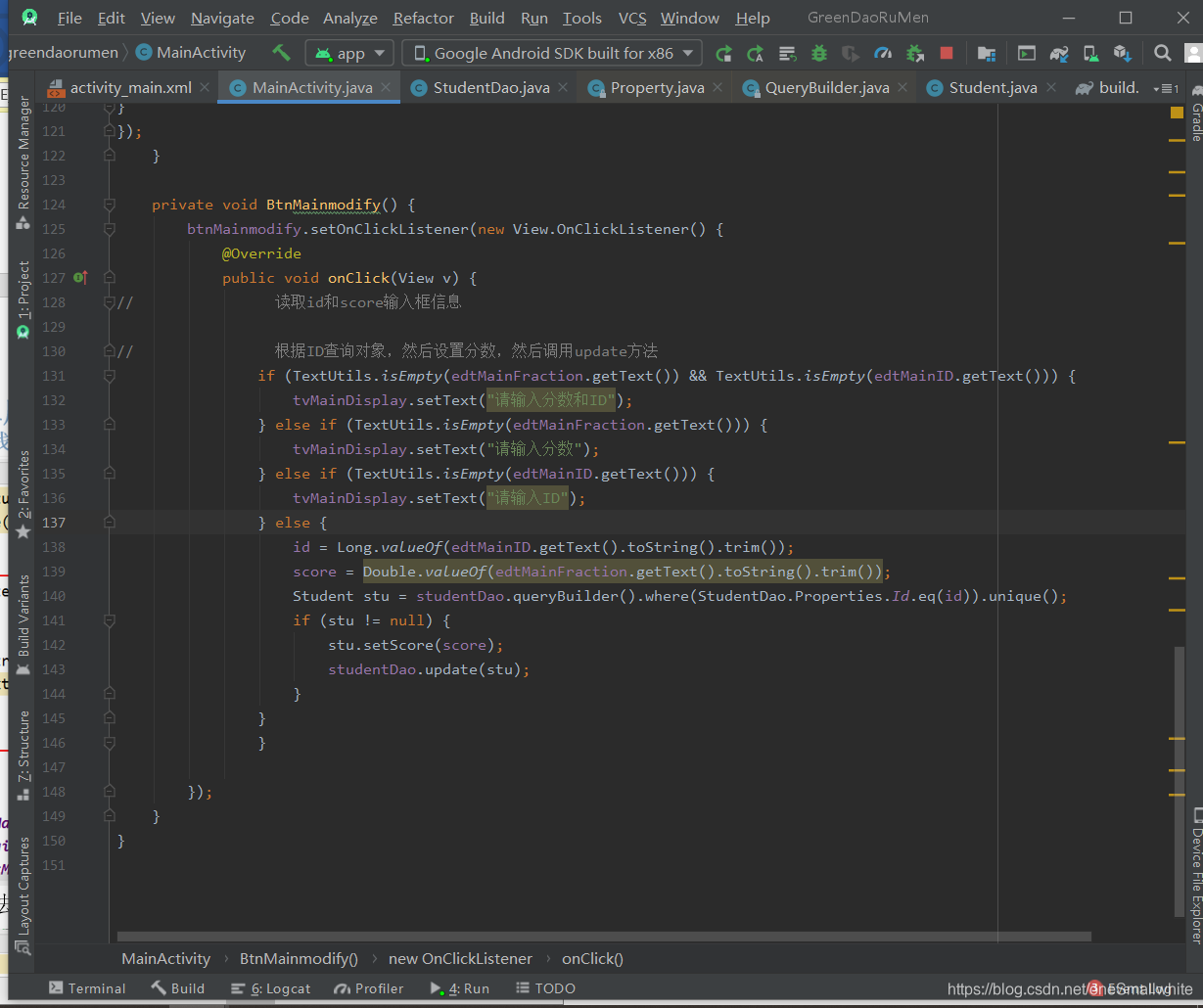Screen dimensions: 1203x1008
Task: Open the Navigate menu
Action: pyautogui.click(x=222, y=18)
